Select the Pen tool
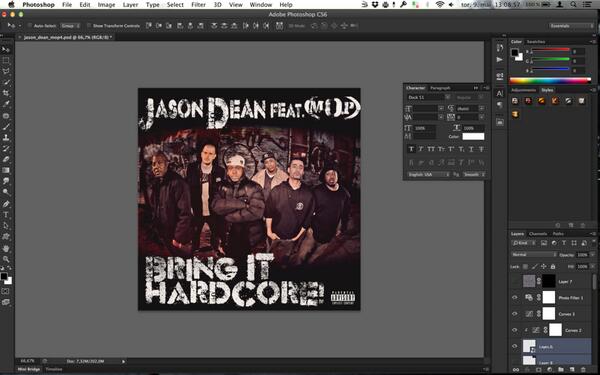 point(6,204)
